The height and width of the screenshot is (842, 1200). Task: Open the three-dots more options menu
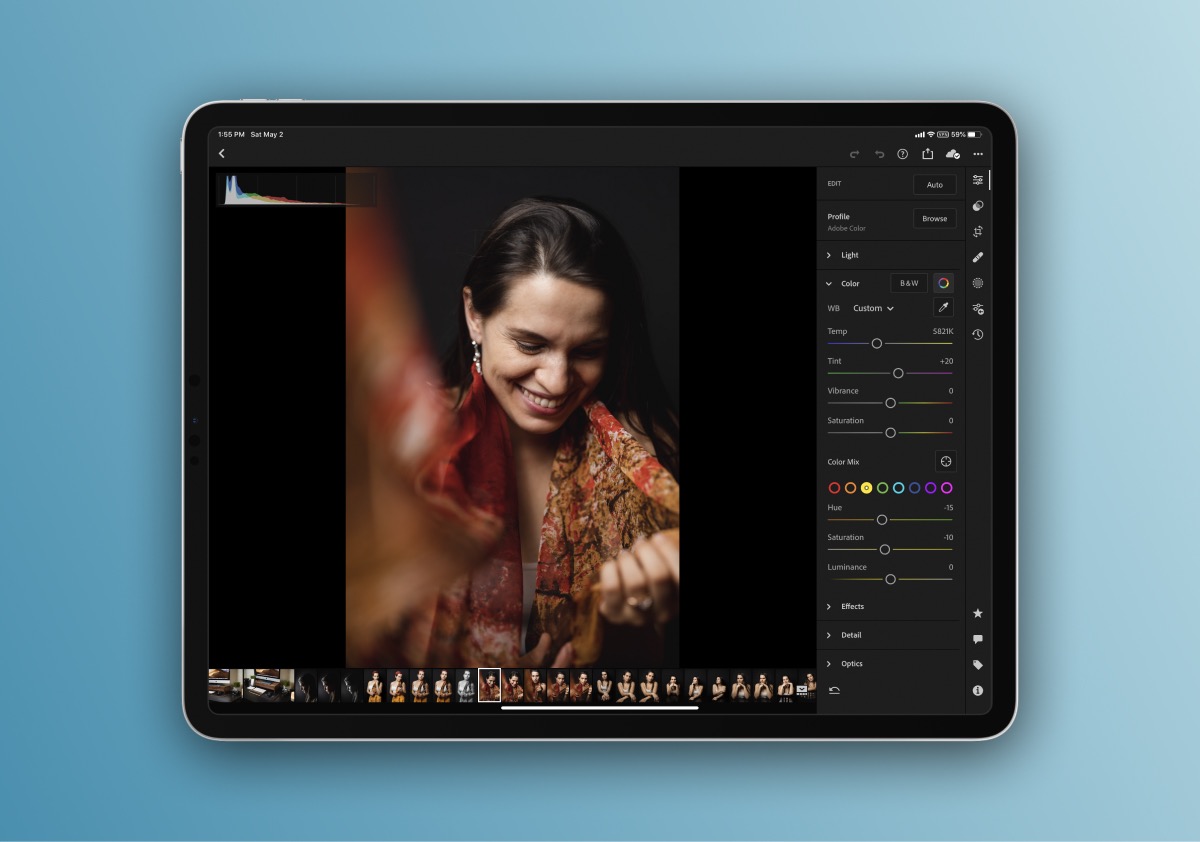point(978,154)
